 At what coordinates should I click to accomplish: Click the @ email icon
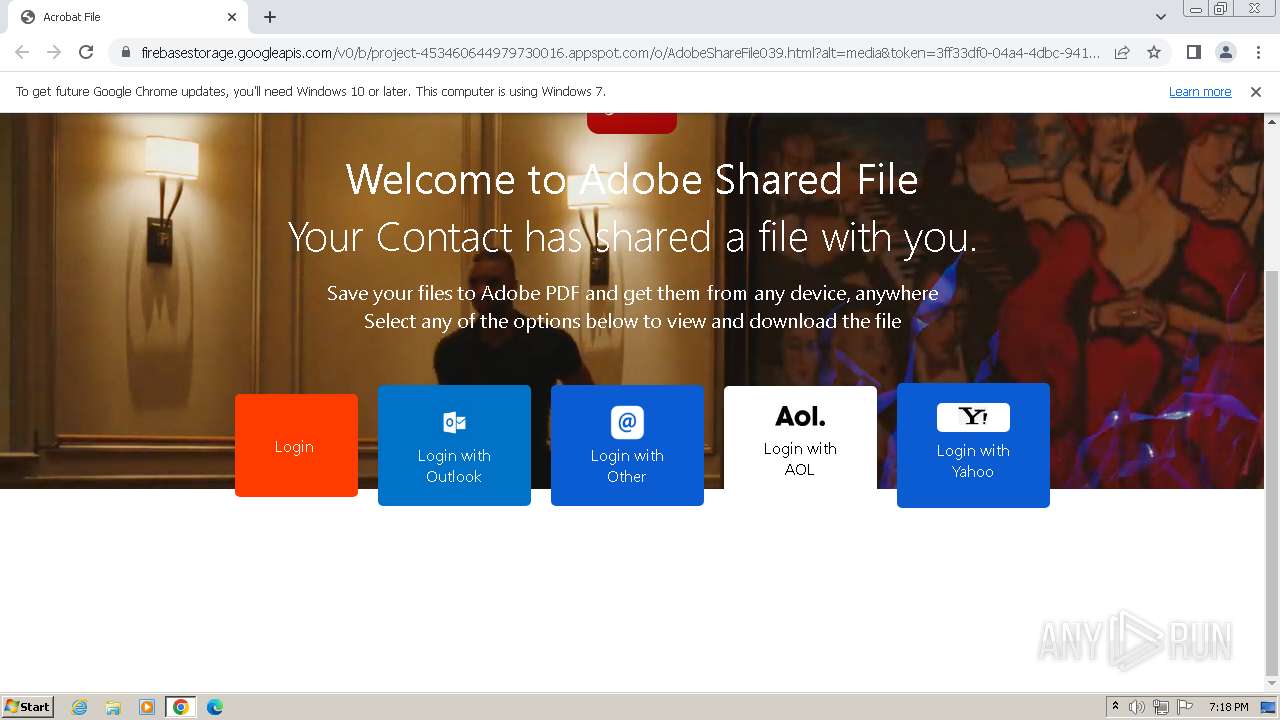click(x=627, y=422)
